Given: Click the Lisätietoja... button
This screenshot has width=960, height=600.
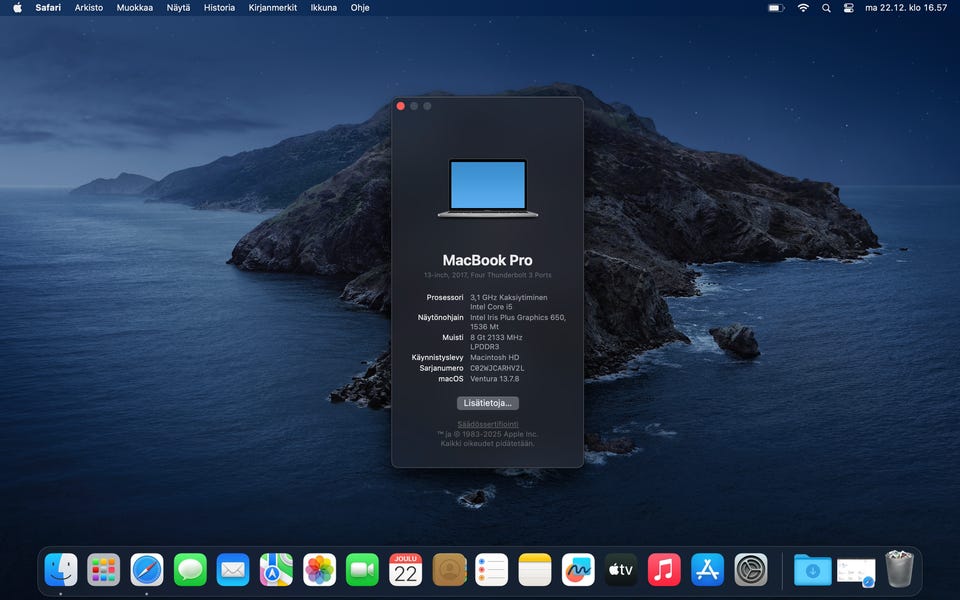Looking at the screenshot, I should 488,403.
